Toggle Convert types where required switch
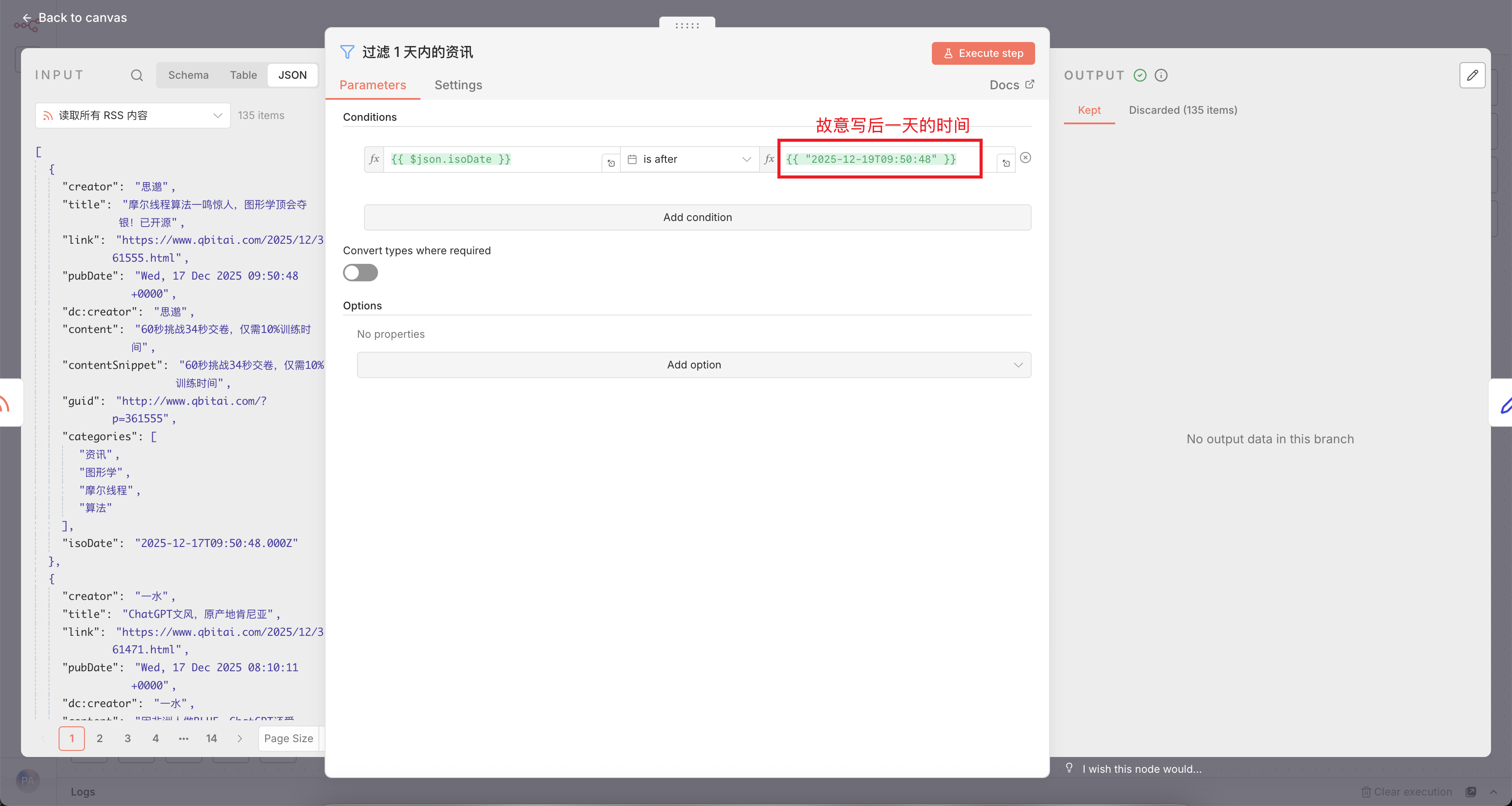The width and height of the screenshot is (1512, 806). click(x=360, y=272)
